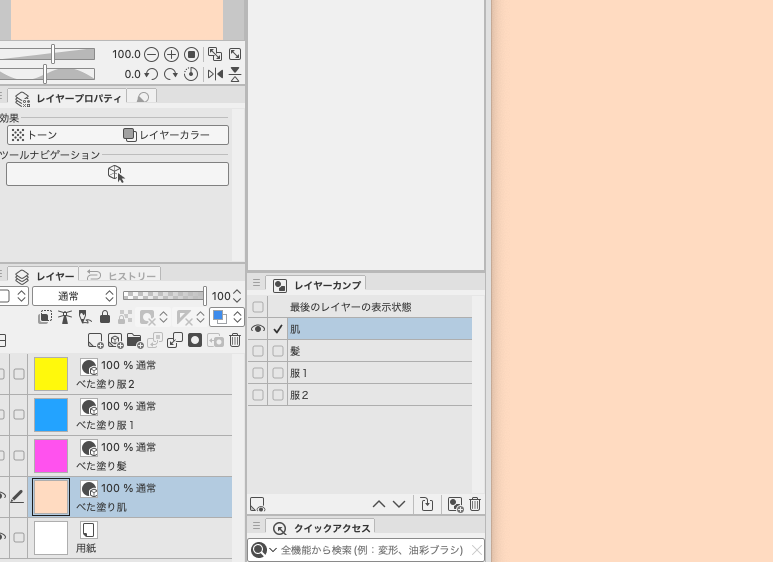Open tab beside レイヤープロパティ
This screenshot has width=773, height=562.
(x=142, y=98)
